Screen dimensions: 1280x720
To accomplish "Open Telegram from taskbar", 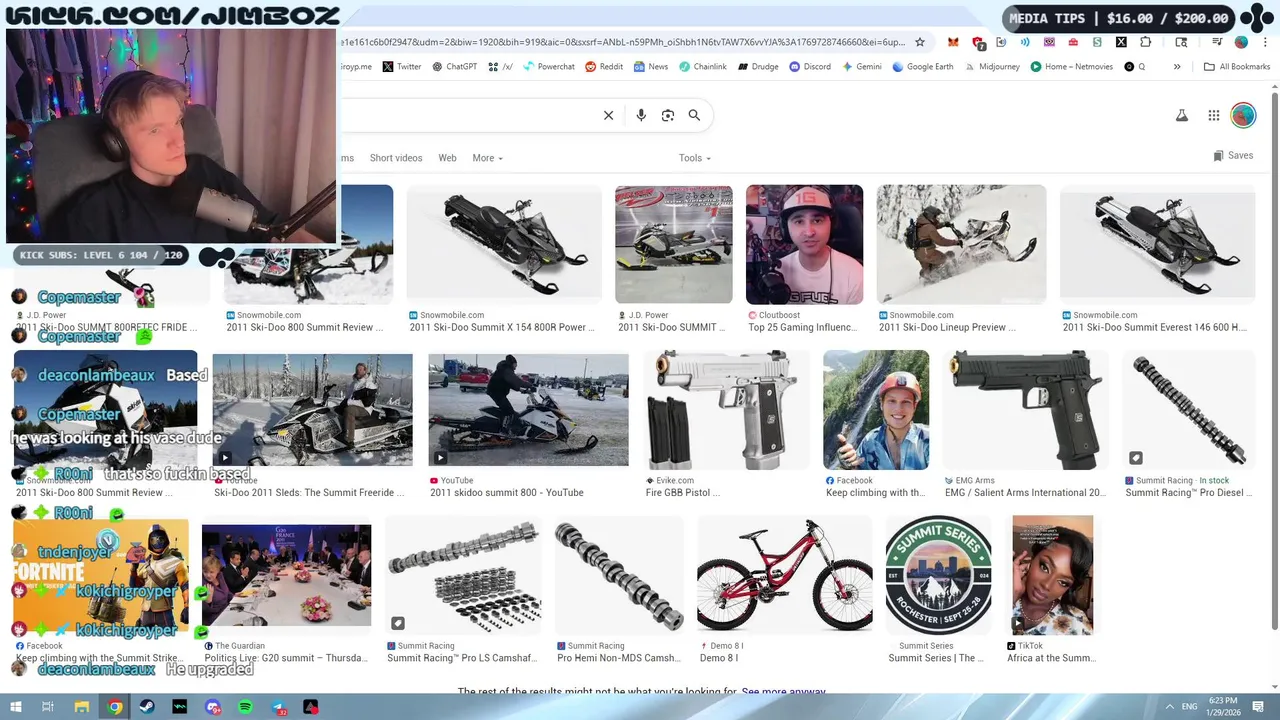I will pos(279,707).
